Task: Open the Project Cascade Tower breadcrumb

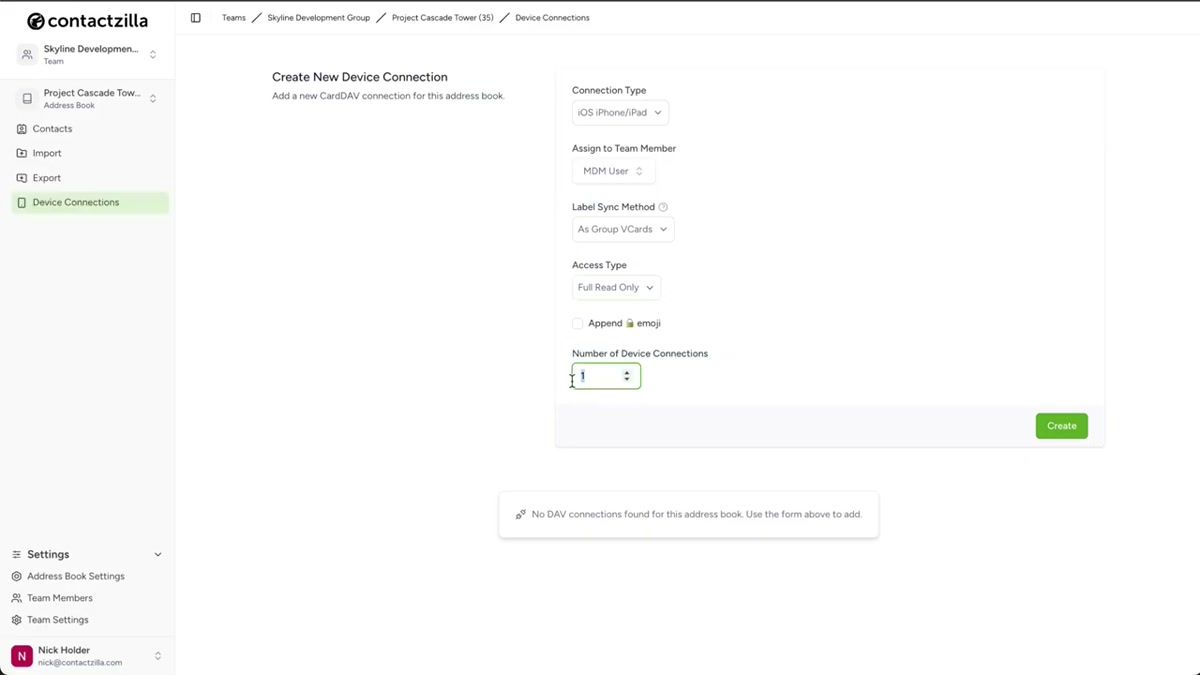Action: (x=443, y=17)
